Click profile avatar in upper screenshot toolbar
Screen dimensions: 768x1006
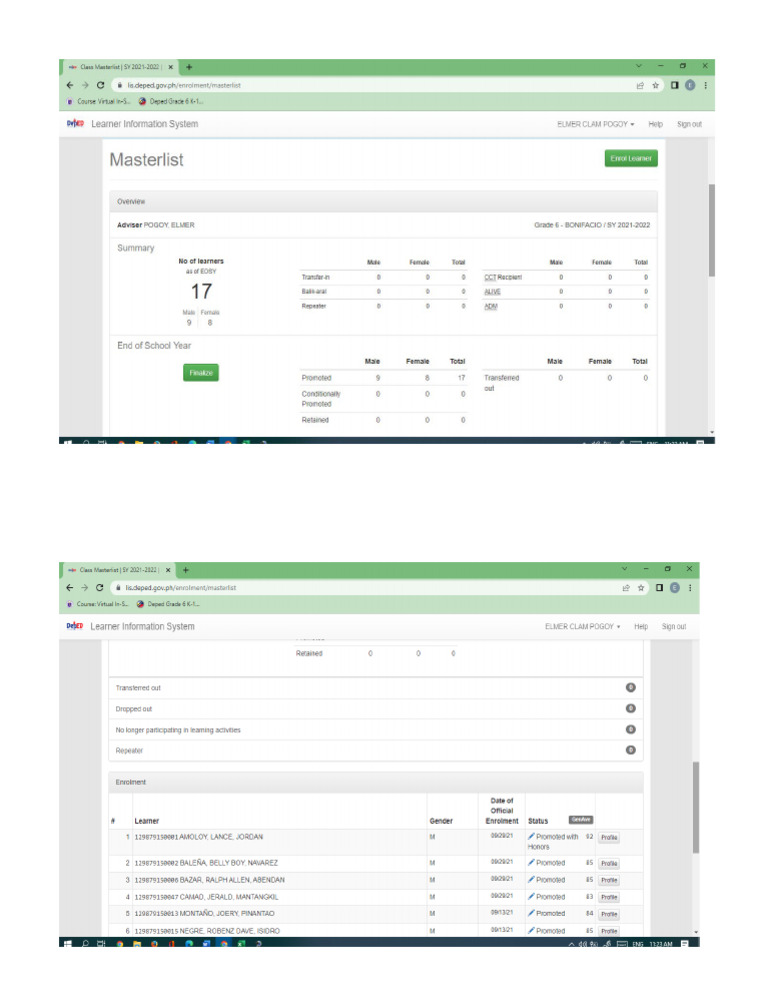pyautogui.click(x=690, y=85)
